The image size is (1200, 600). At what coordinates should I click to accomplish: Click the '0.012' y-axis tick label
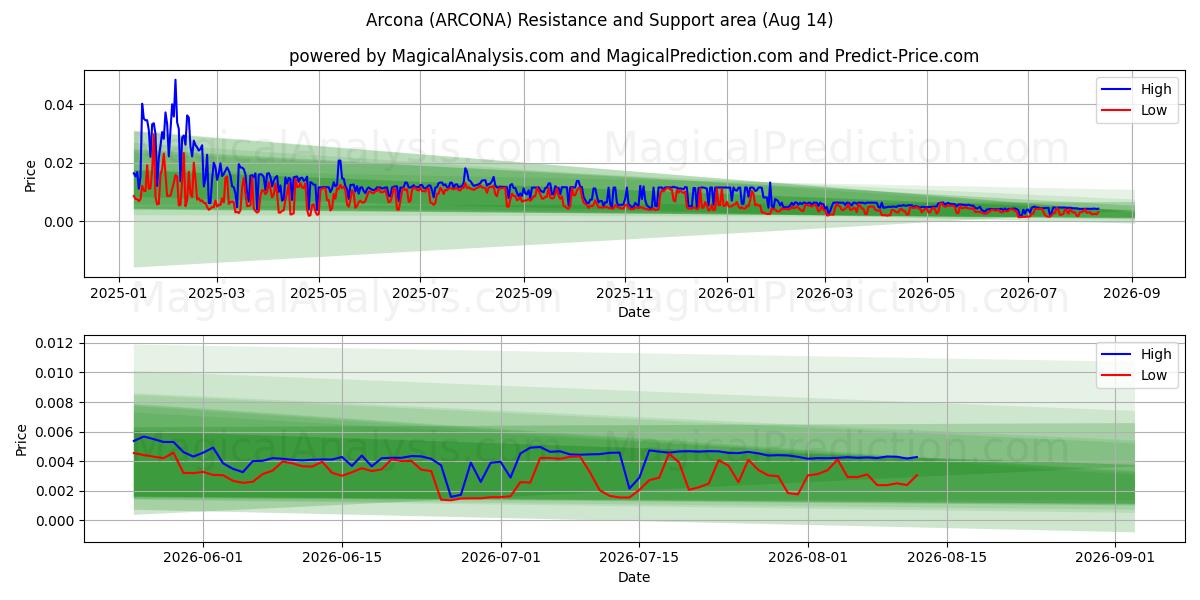click(56, 343)
